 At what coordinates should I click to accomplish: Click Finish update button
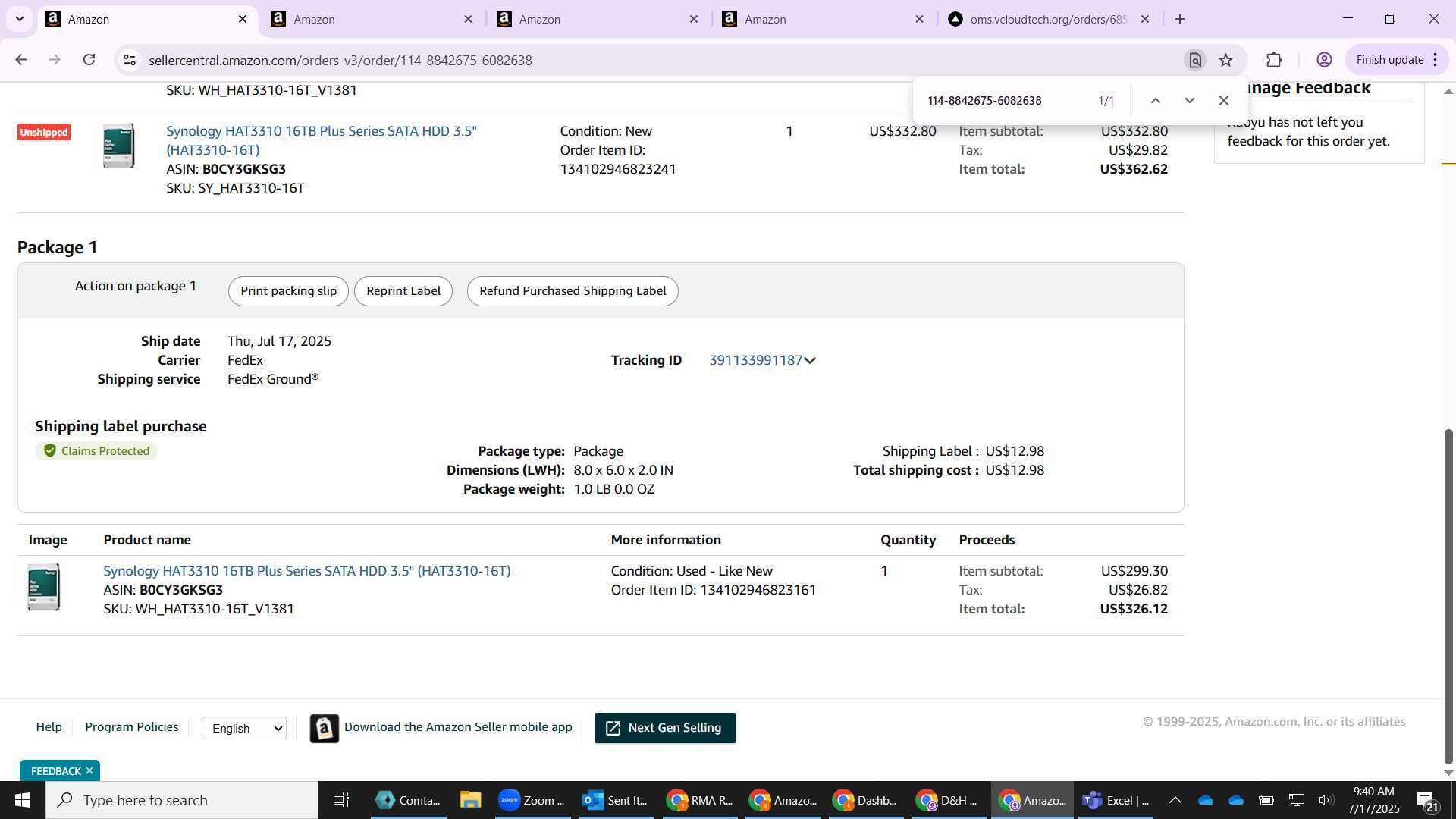click(1390, 60)
